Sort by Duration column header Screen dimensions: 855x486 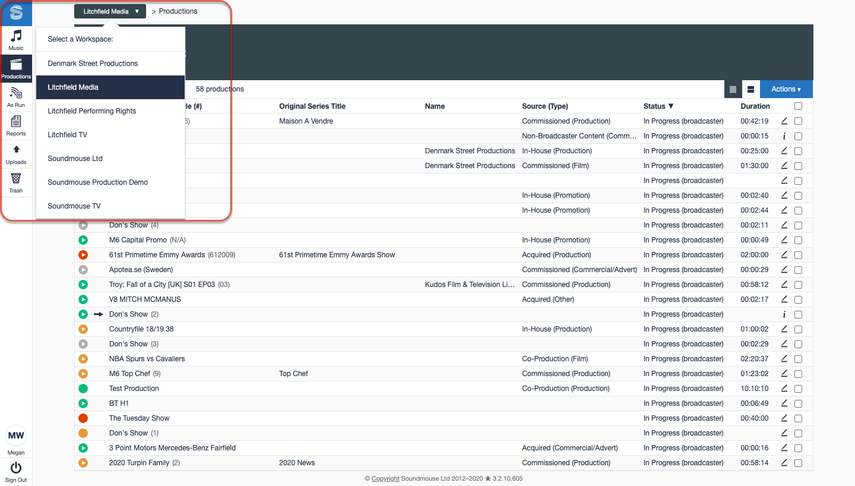pyautogui.click(x=755, y=106)
